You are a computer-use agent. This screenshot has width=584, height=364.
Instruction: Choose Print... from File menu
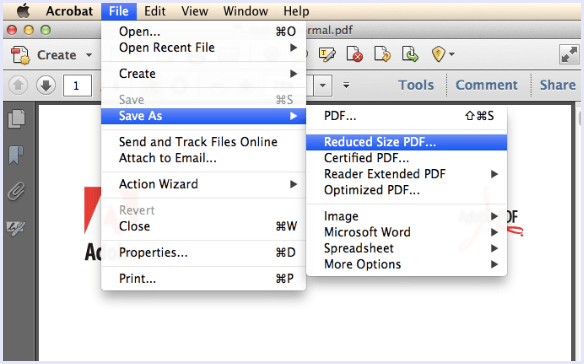(x=203, y=279)
